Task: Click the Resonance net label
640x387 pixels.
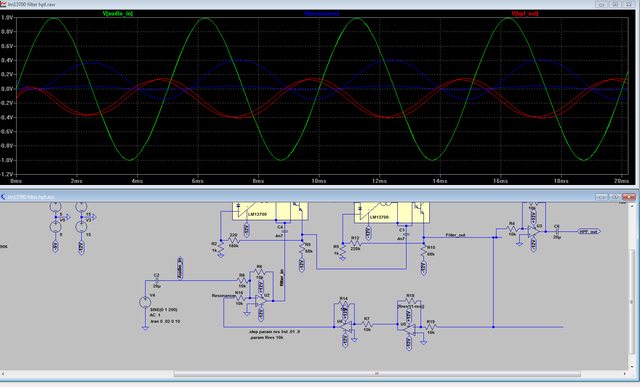Action: tap(223, 295)
